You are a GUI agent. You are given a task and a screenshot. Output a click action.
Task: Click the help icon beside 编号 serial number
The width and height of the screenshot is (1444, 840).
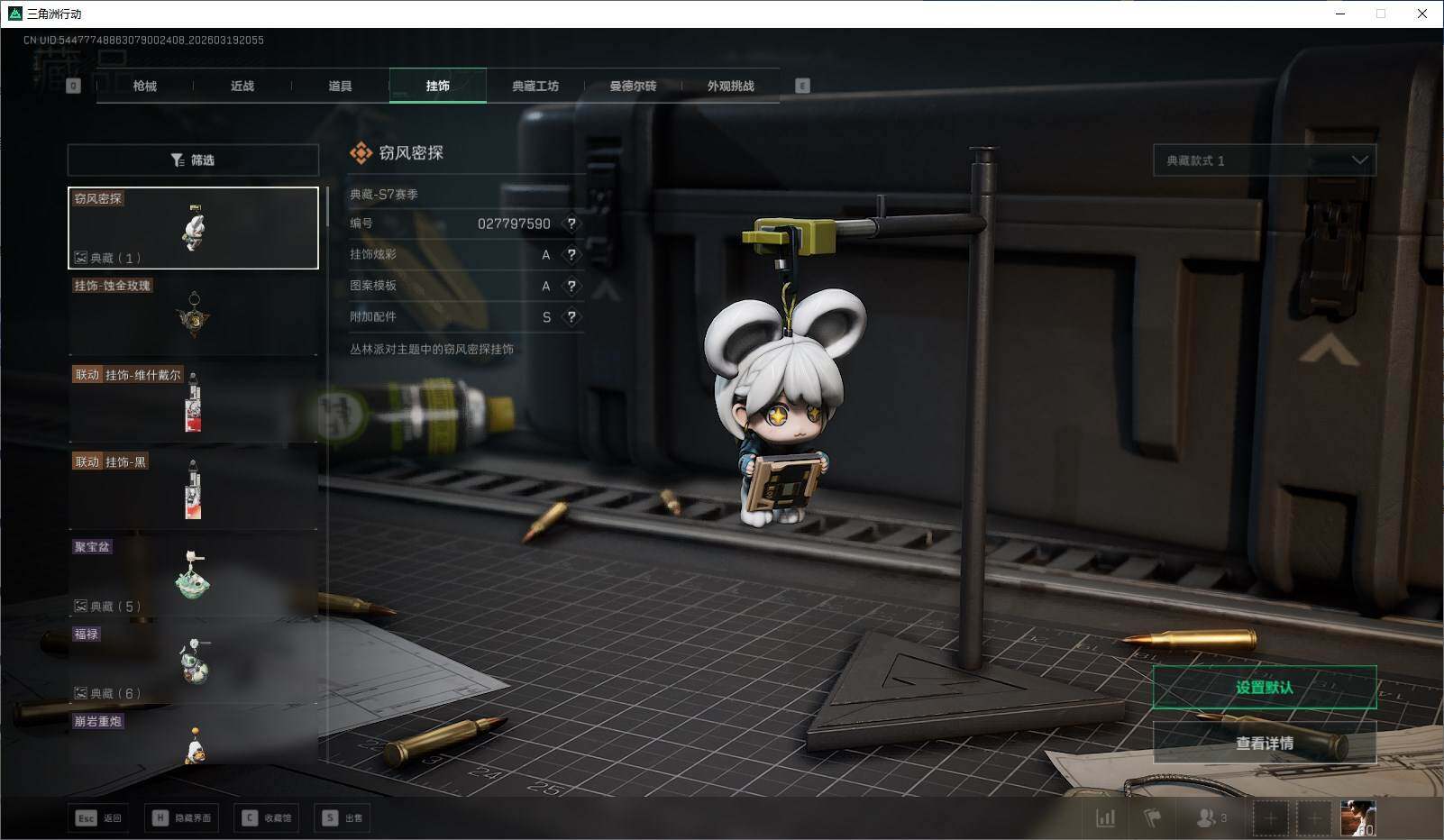[571, 224]
